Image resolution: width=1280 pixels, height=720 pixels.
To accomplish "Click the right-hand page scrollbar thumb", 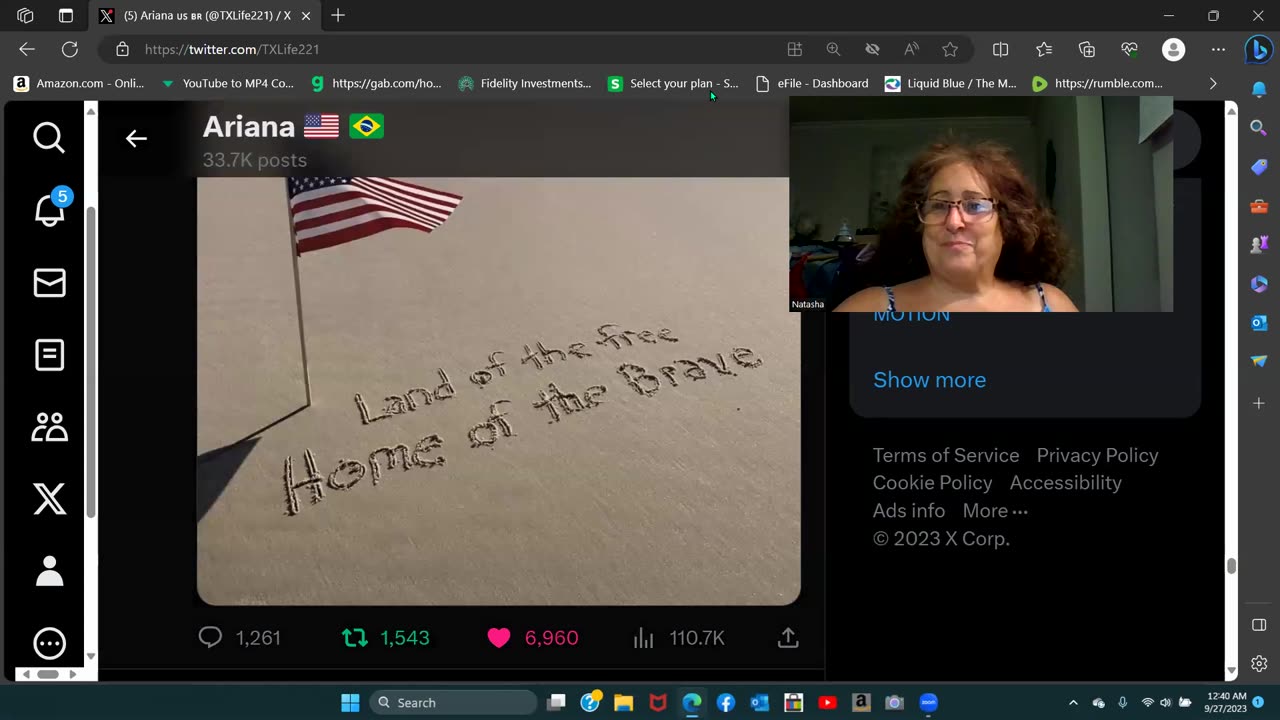I will click(x=1231, y=566).
